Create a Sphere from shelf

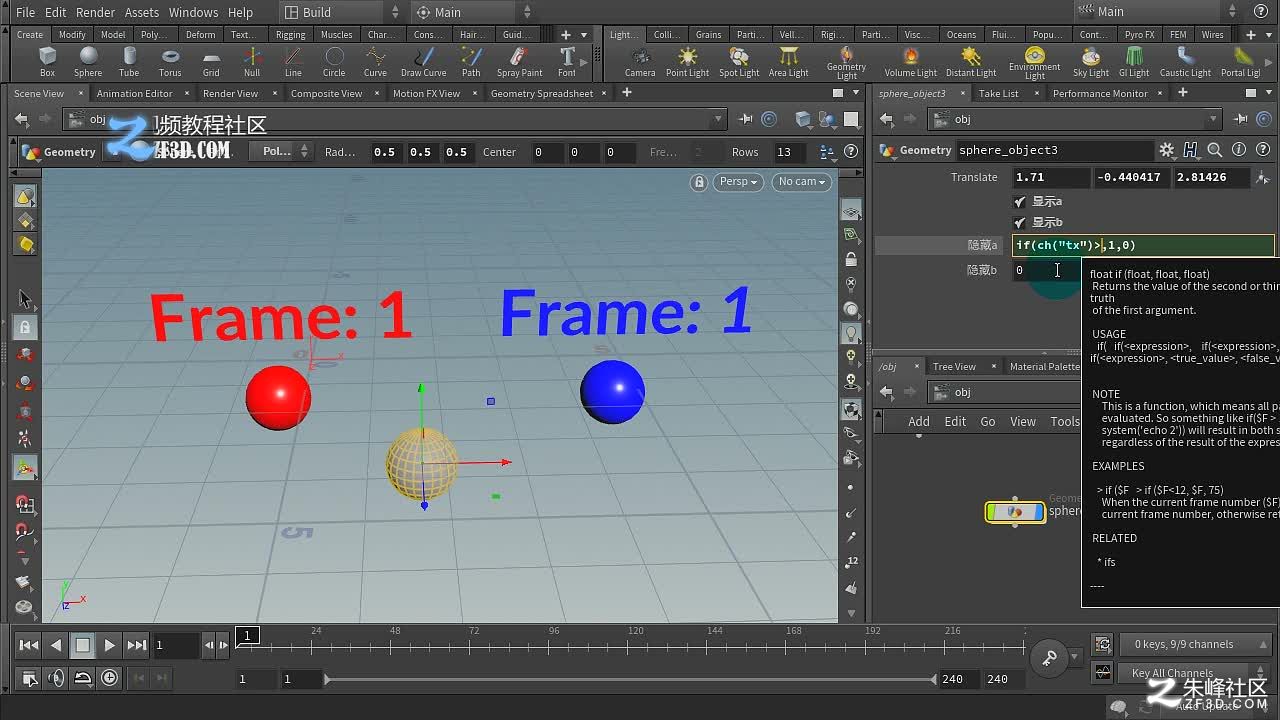coord(88,62)
